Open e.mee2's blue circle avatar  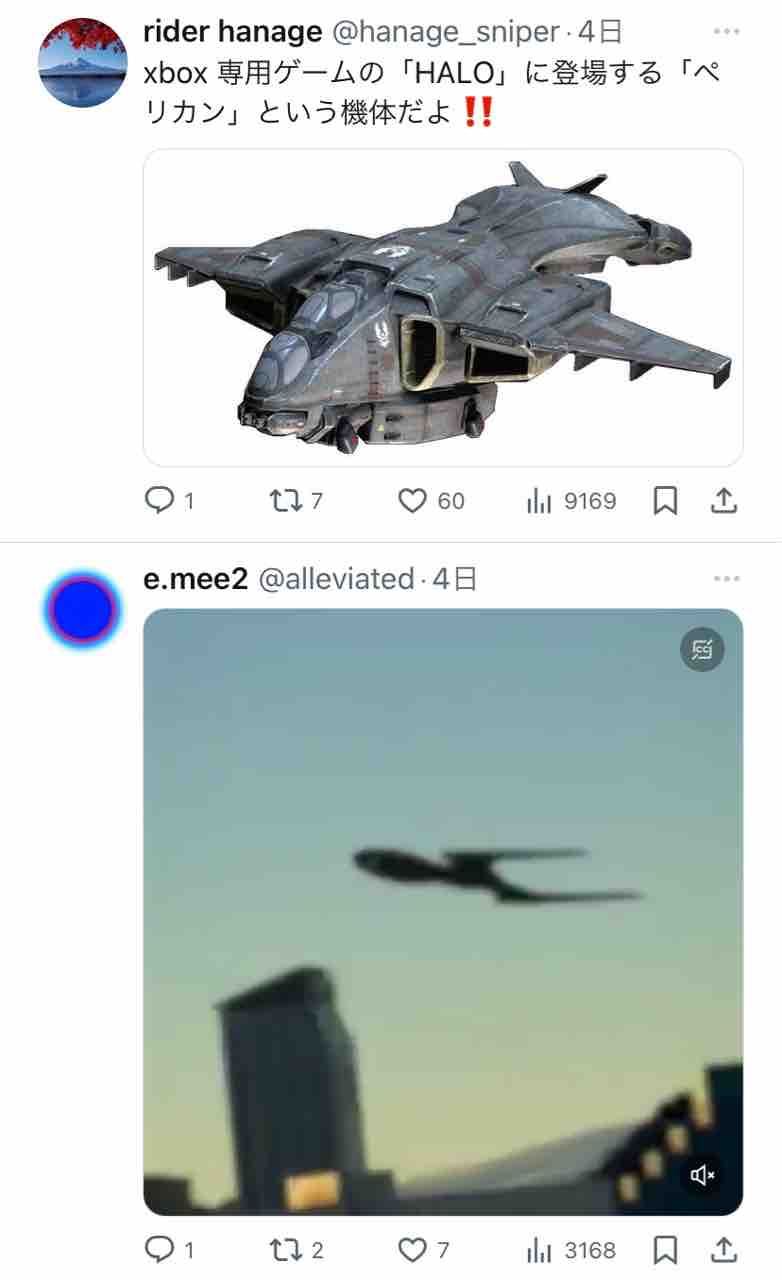[x=82, y=608]
